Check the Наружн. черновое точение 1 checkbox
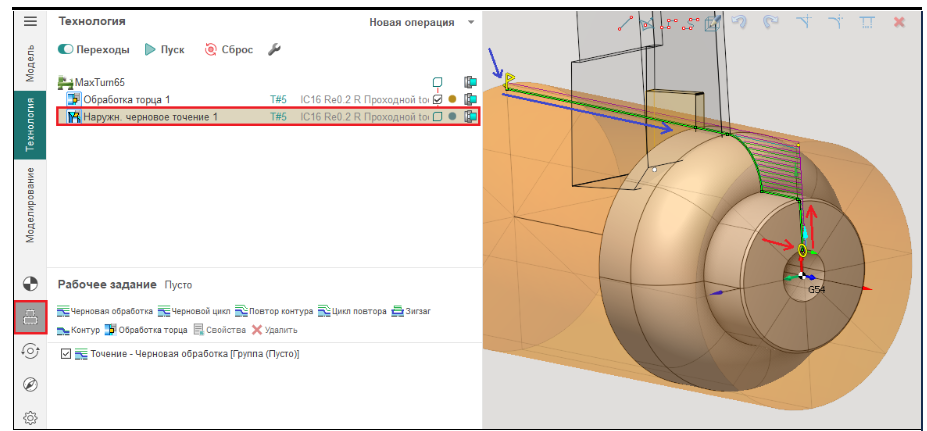 point(437,116)
